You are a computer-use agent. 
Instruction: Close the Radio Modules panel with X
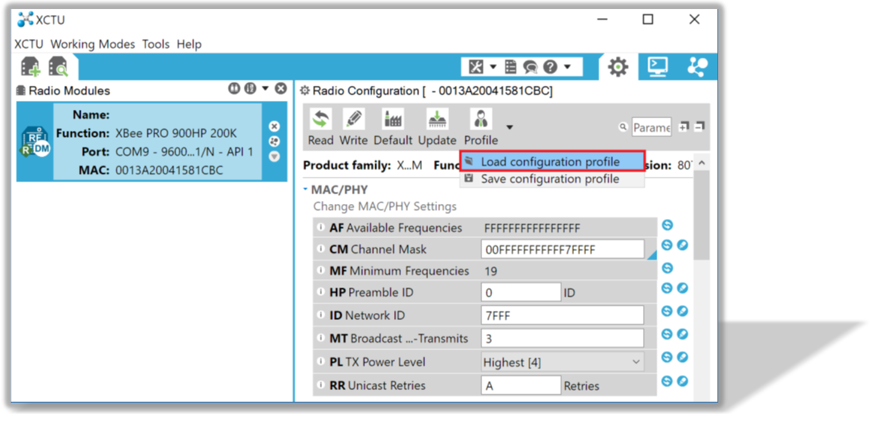(x=281, y=89)
